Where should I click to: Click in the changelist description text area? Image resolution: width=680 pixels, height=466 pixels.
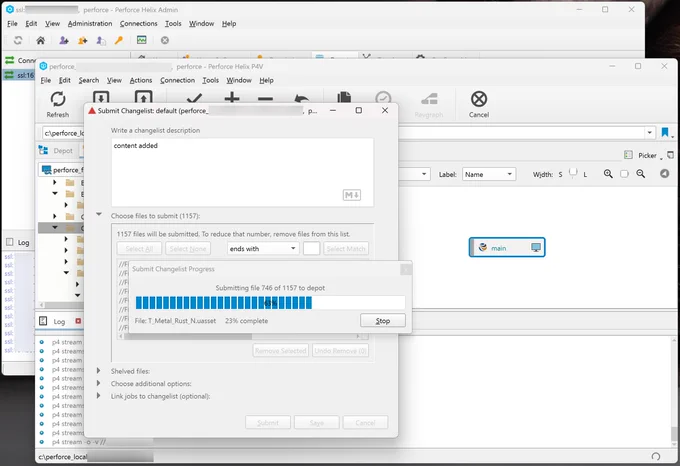pos(242,172)
